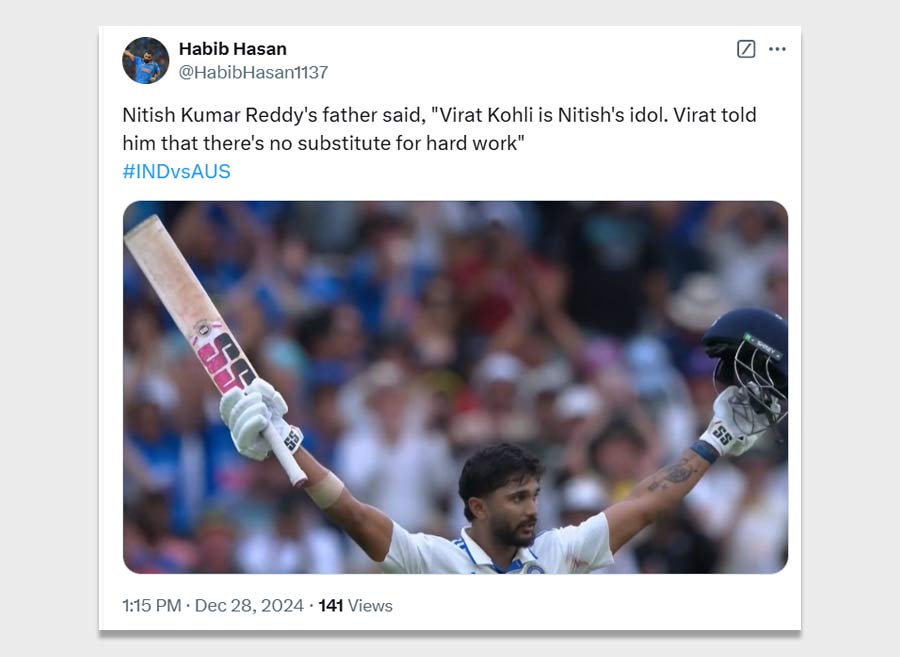The image size is (900, 657).
Task: Click the 1:15 PM timestamp
Action: click(152, 605)
